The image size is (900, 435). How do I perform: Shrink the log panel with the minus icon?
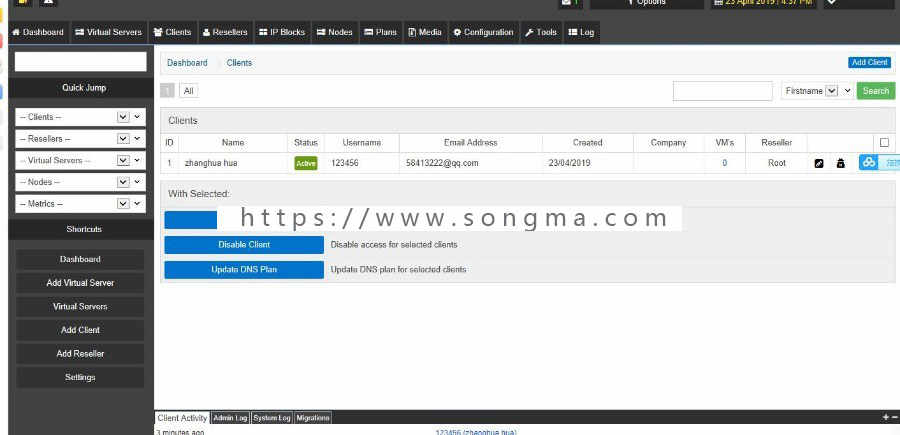pyautogui.click(x=895, y=418)
